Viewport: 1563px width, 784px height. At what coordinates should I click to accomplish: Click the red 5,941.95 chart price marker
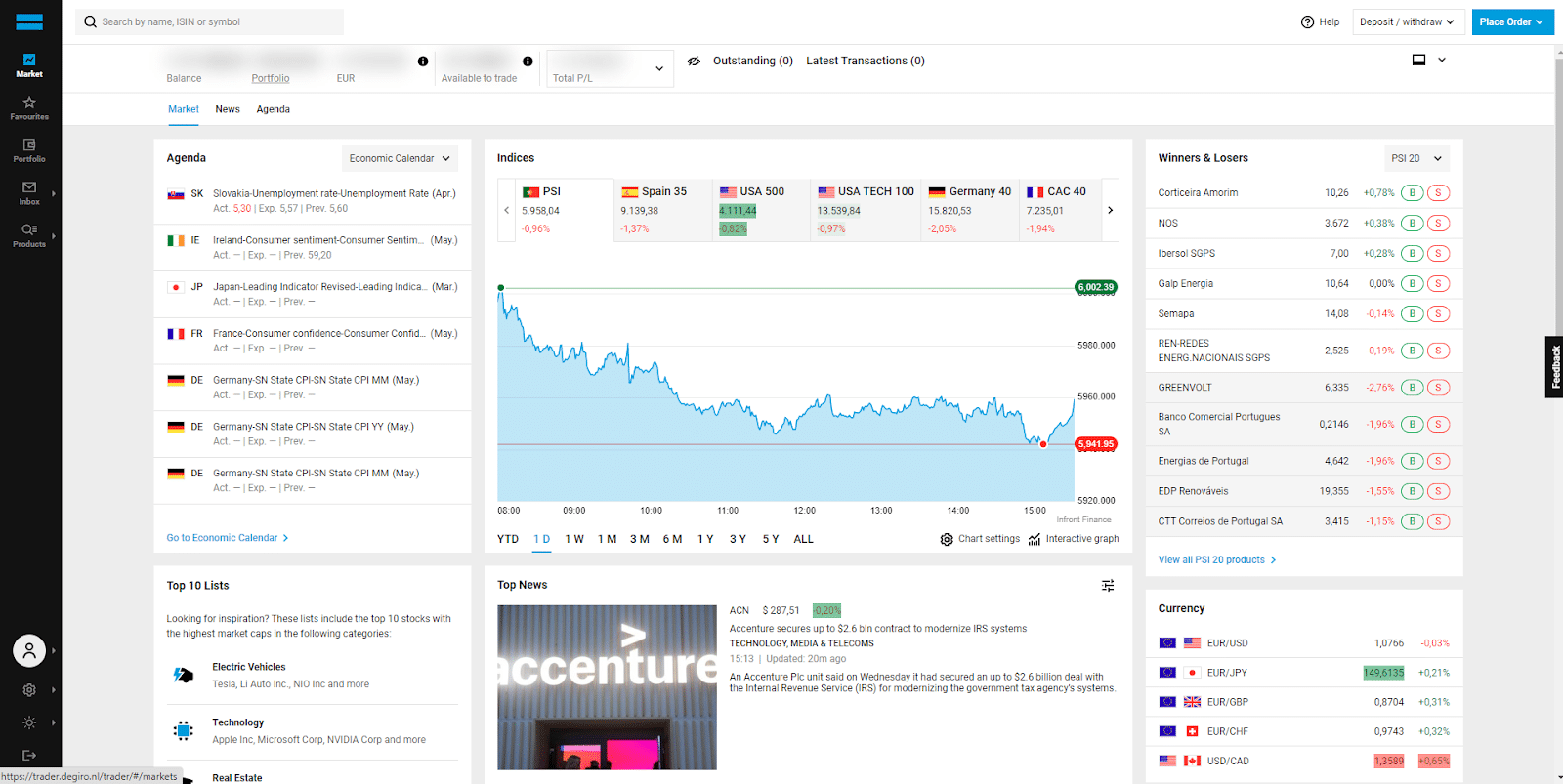[x=1096, y=444]
